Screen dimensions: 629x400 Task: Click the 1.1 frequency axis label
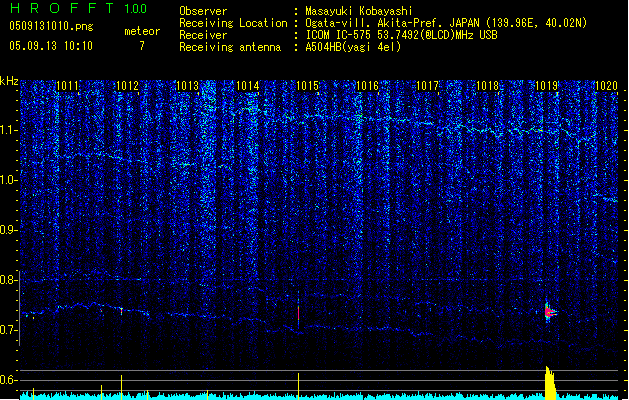[x=9, y=130]
